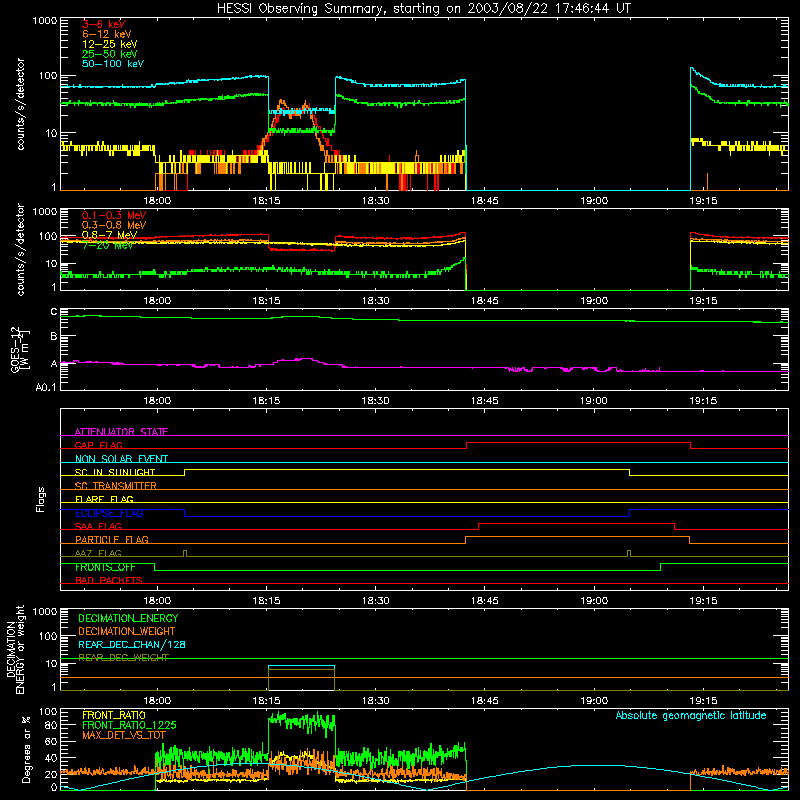Click the 0.3-0.8 MeV legend label

(x=114, y=225)
